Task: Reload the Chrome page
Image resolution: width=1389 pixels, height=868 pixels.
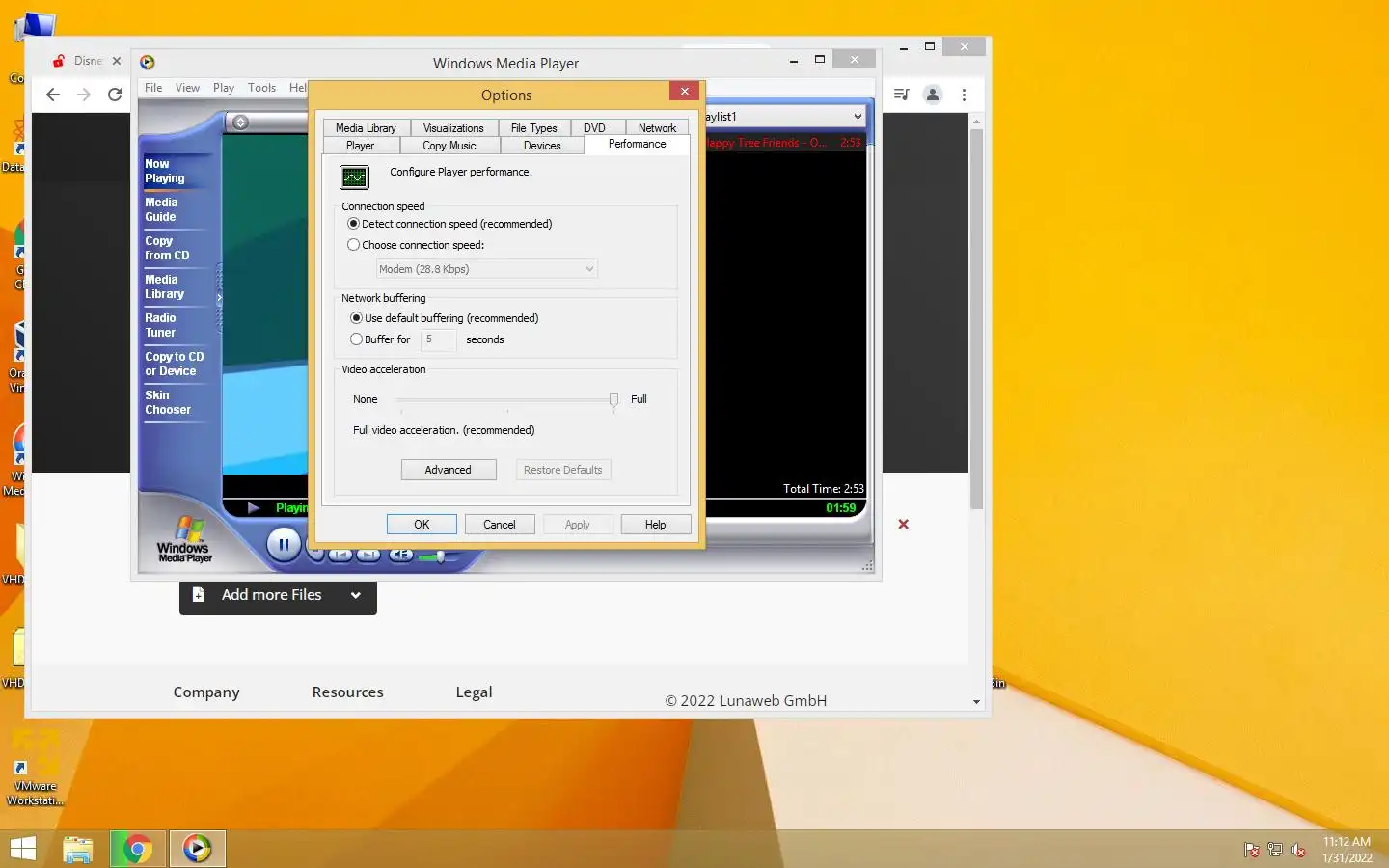Action: 115,95
